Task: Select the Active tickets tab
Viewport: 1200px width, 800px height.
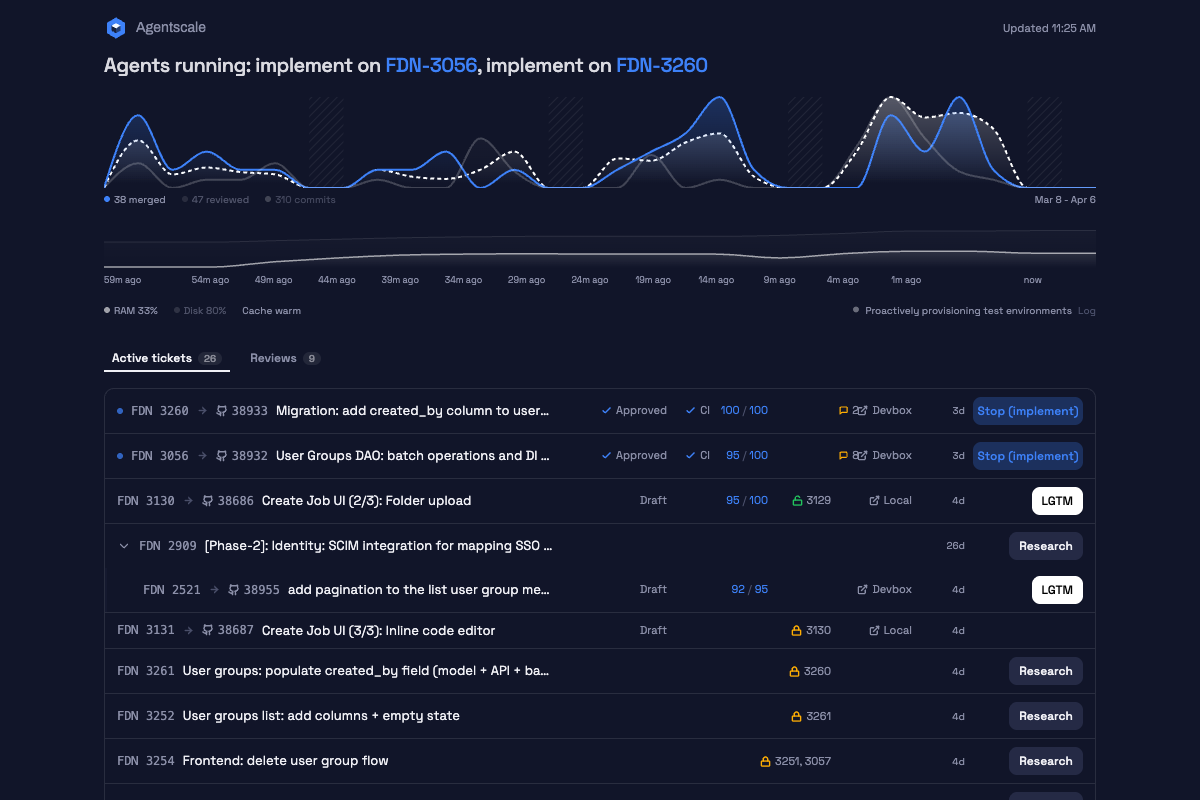Action: coord(166,358)
